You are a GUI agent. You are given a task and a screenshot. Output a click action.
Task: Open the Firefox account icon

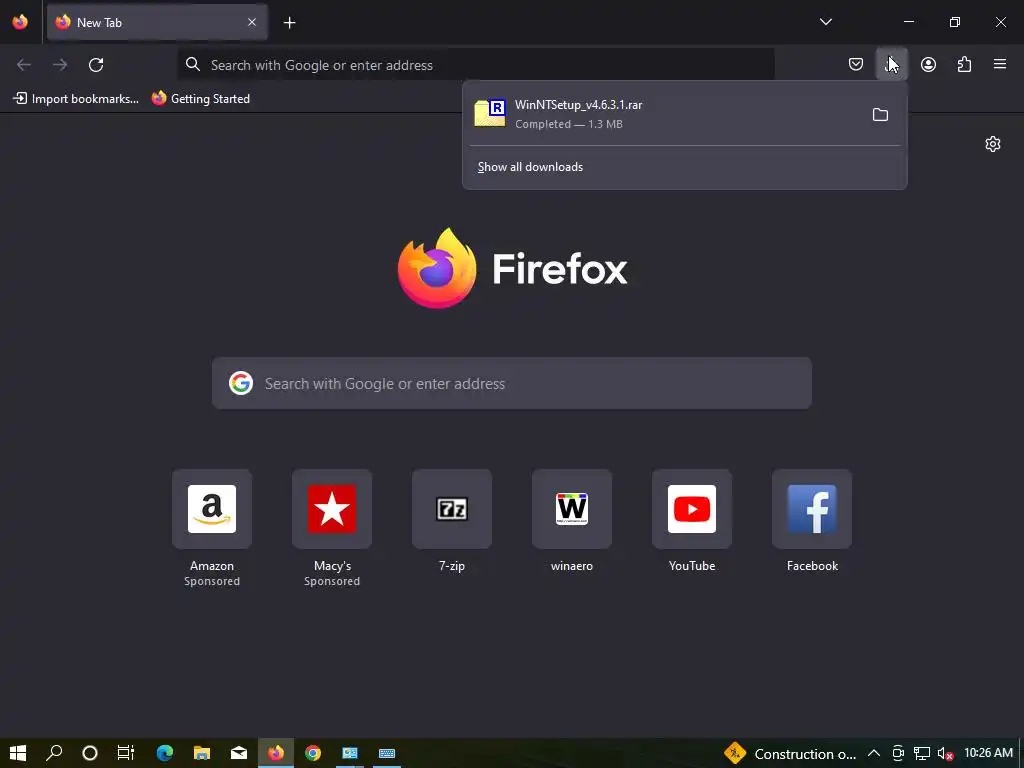pyautogui.click(x=928, y=65)
